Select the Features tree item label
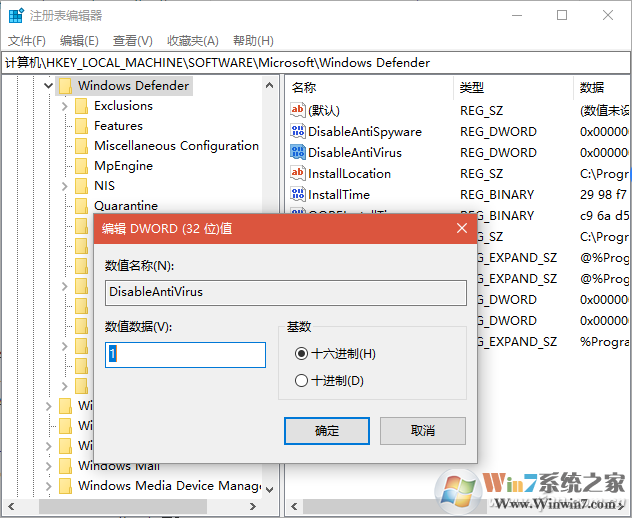 point(118,125)
